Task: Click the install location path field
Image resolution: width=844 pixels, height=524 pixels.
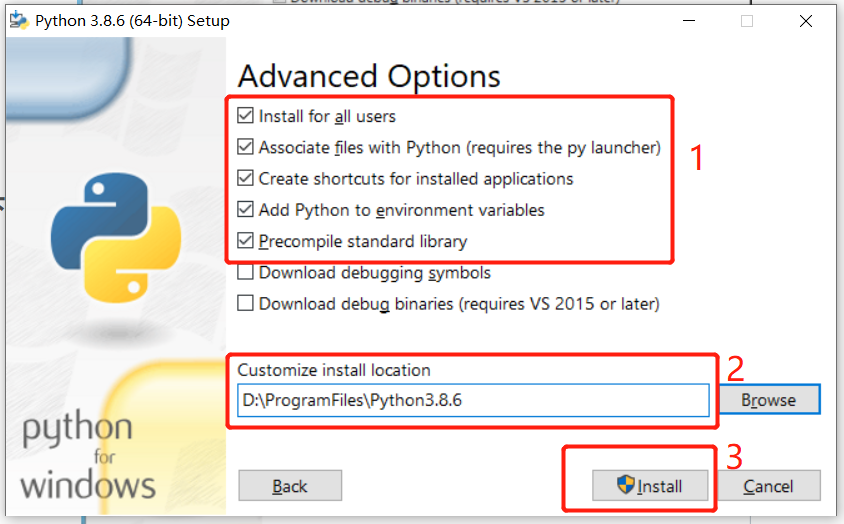Action: 473,400
